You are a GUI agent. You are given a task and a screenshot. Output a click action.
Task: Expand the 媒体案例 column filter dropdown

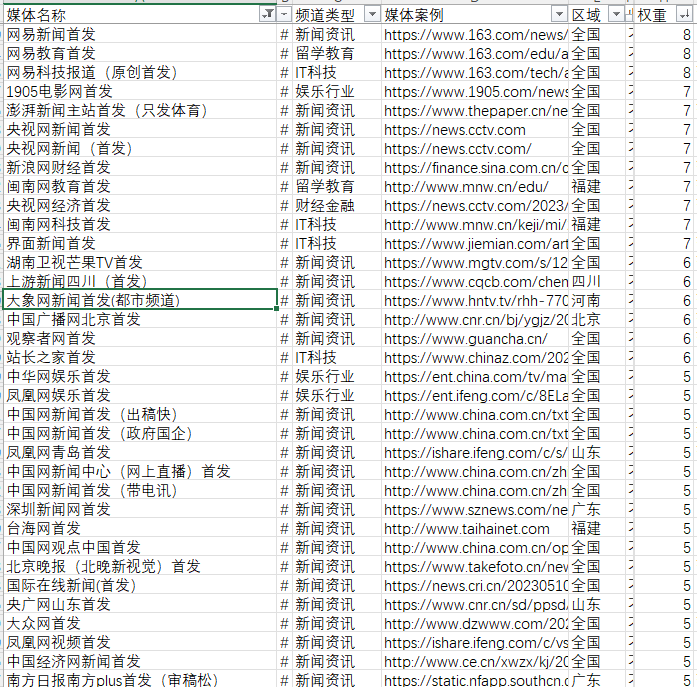(x=557, y=14)
